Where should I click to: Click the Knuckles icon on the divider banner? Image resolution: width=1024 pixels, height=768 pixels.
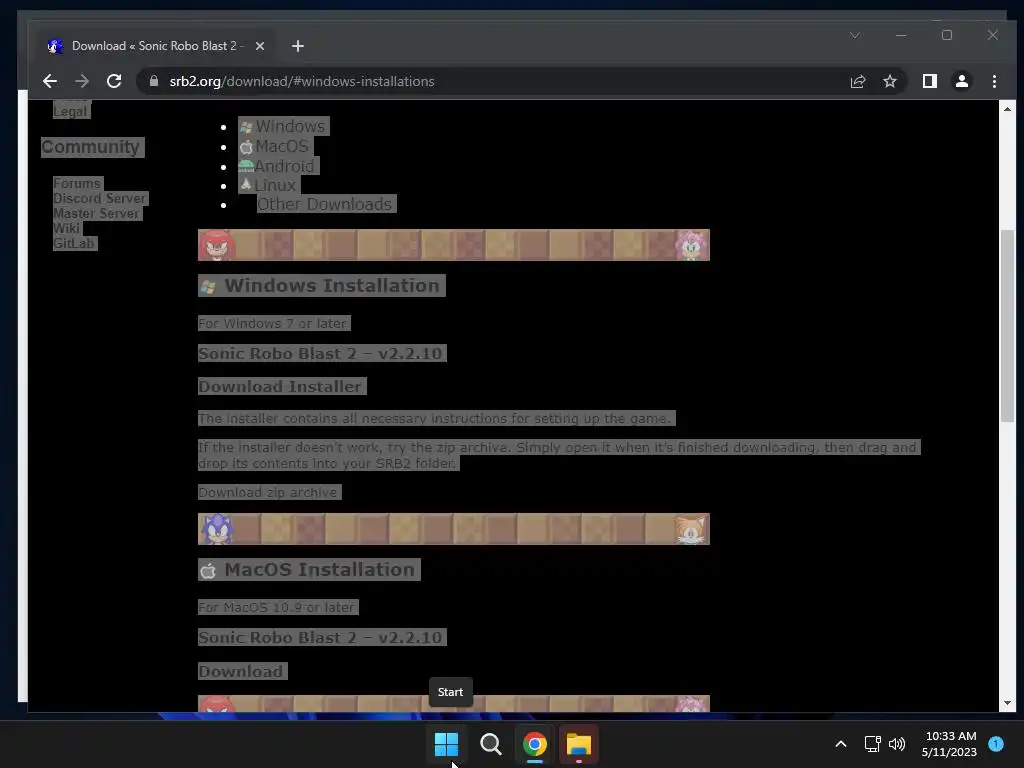pyautogui.click(x=216, y=245)
